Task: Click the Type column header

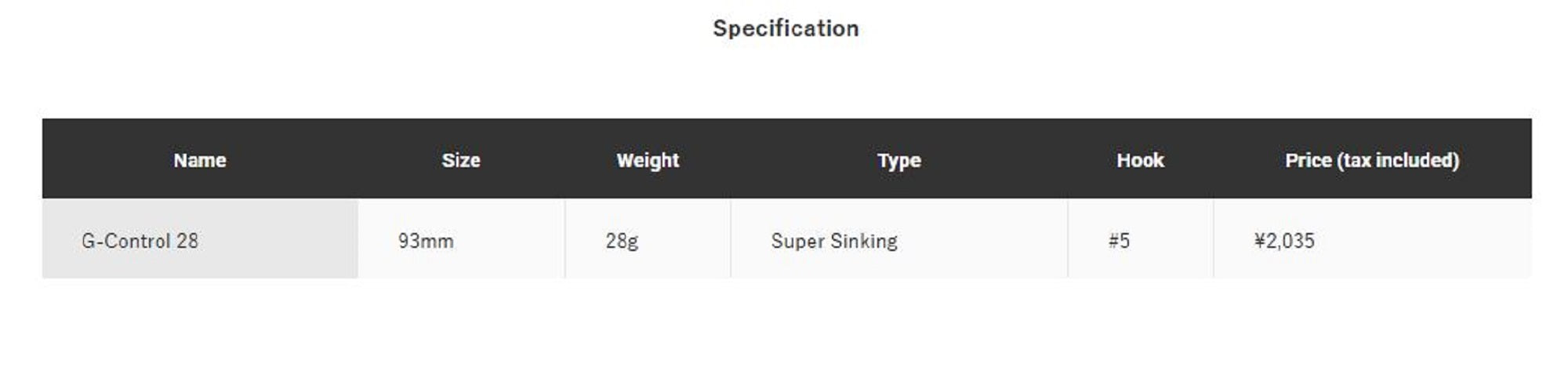Action: pyautogui.click(x=899, y=161)
